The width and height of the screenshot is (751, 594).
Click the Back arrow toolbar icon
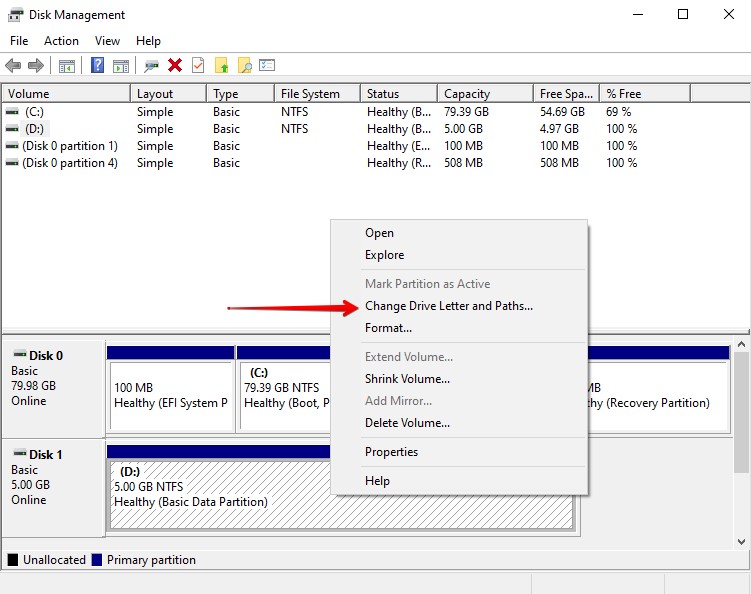tap(13, 65)
